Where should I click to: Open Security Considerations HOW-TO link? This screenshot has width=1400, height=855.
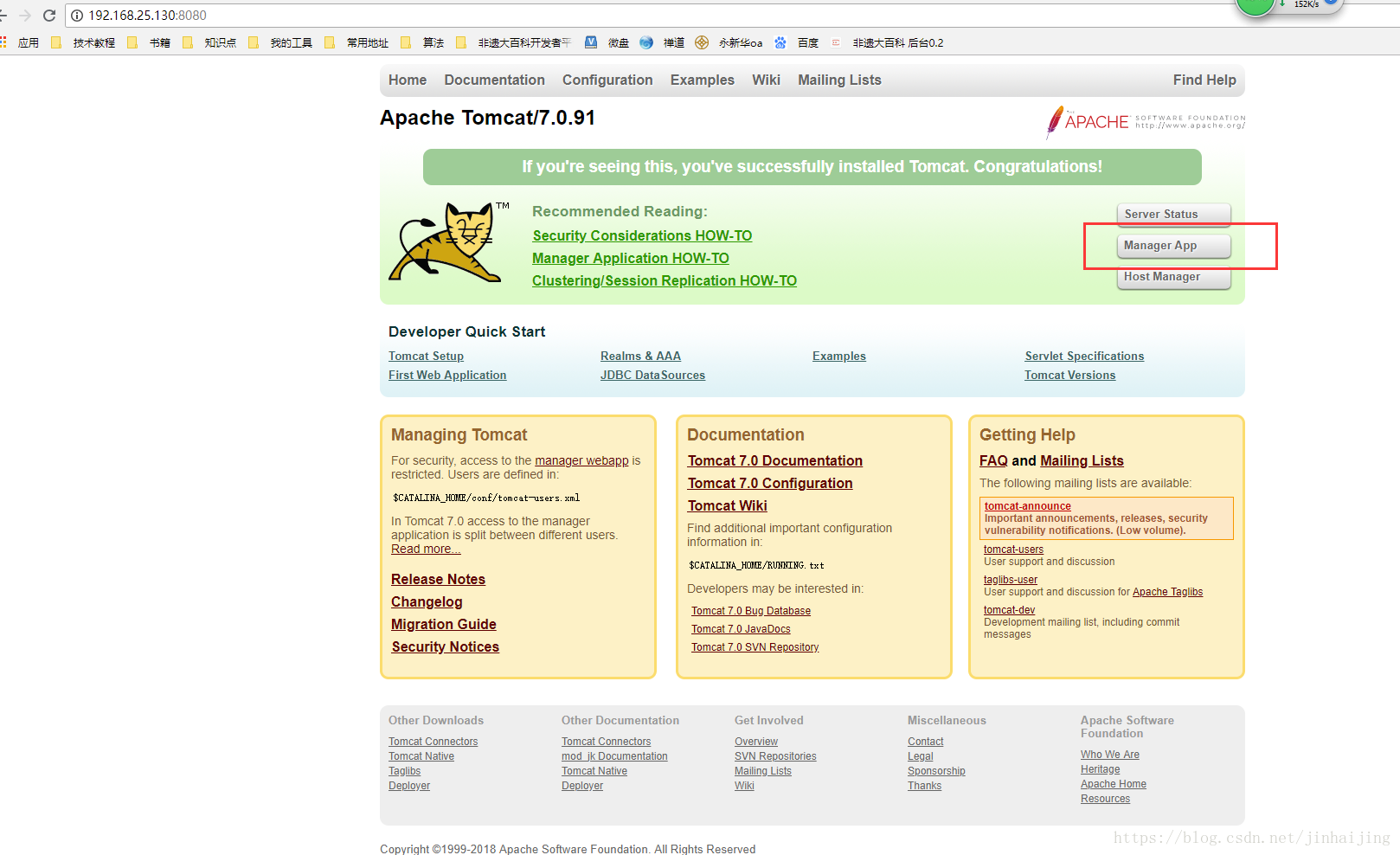pyautogui.click(x=642, y=235)
